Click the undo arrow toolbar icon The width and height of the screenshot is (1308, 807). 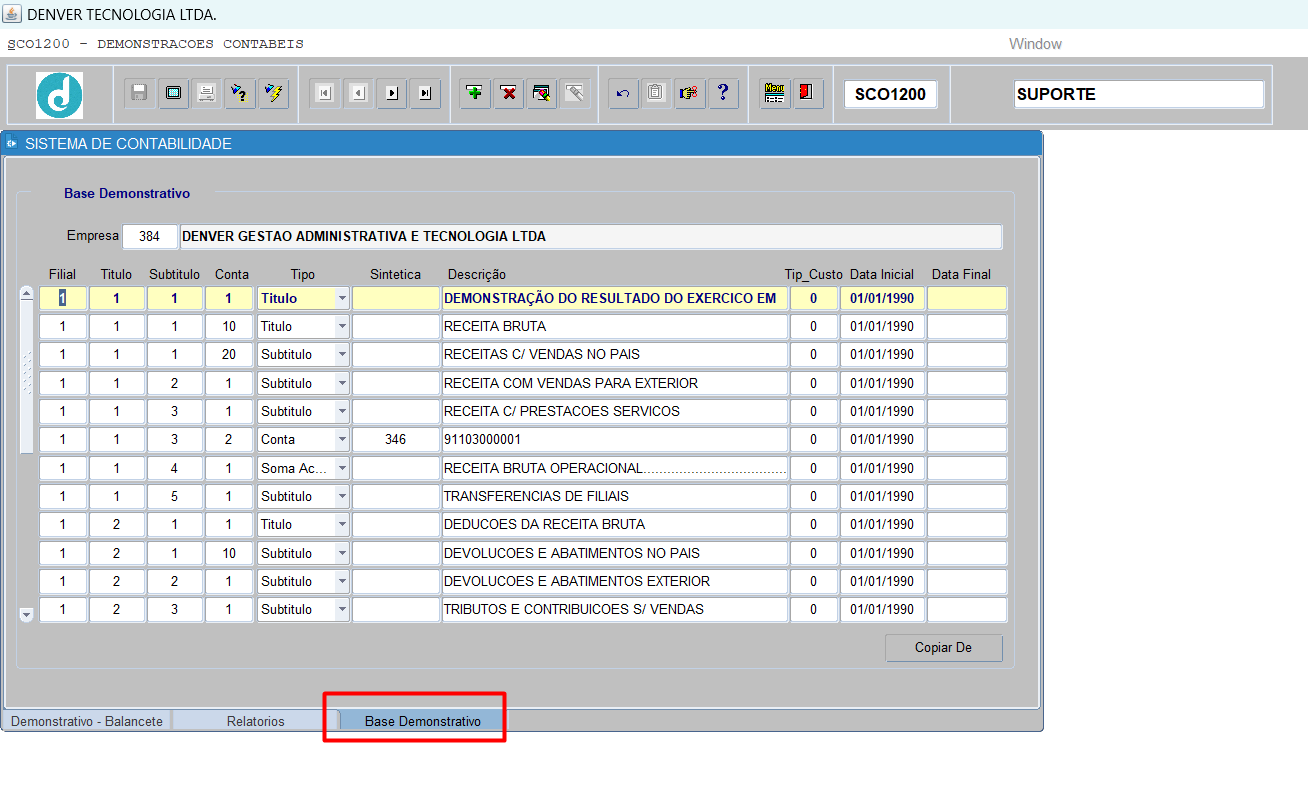point(623,93)
